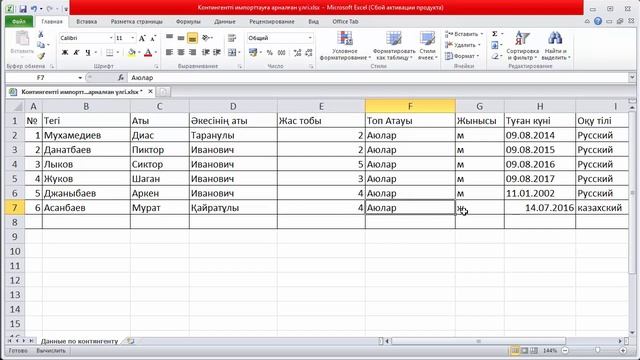
Task: Undo the last action
Action: [x=34, y=9]
